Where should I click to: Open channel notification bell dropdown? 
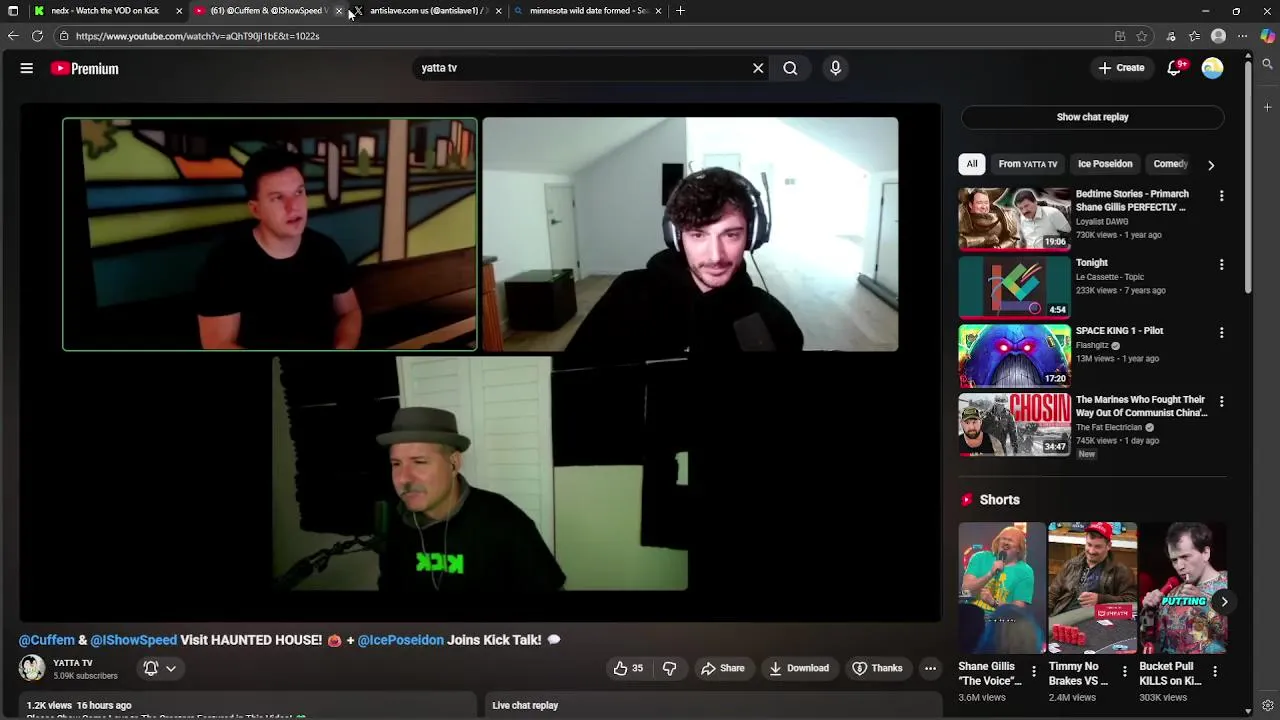[160, 668]
